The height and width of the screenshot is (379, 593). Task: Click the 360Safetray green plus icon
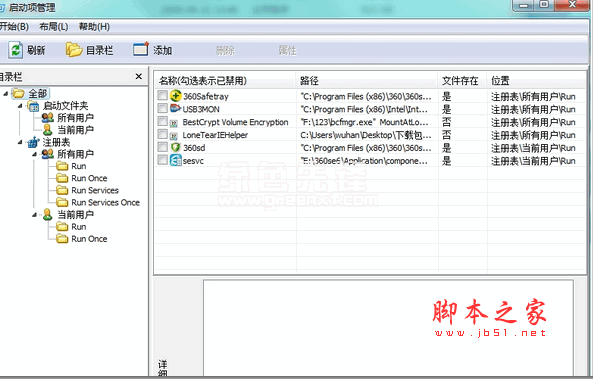[x=175, y=96]
